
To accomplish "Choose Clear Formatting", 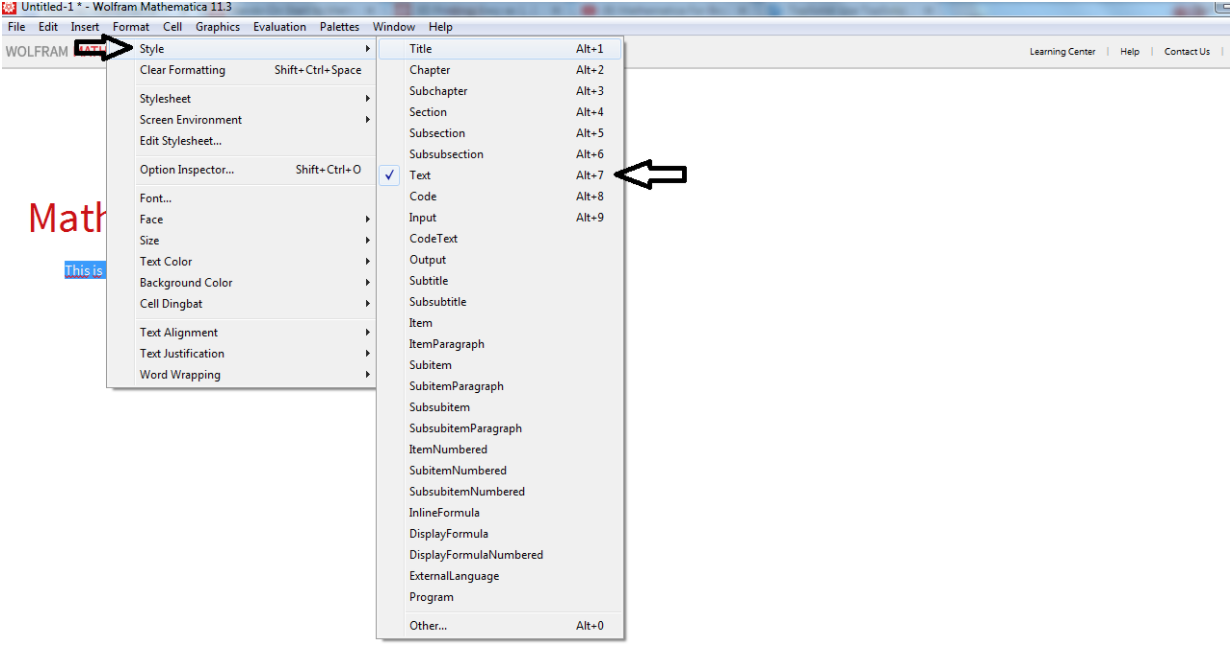I will [242, 70].
